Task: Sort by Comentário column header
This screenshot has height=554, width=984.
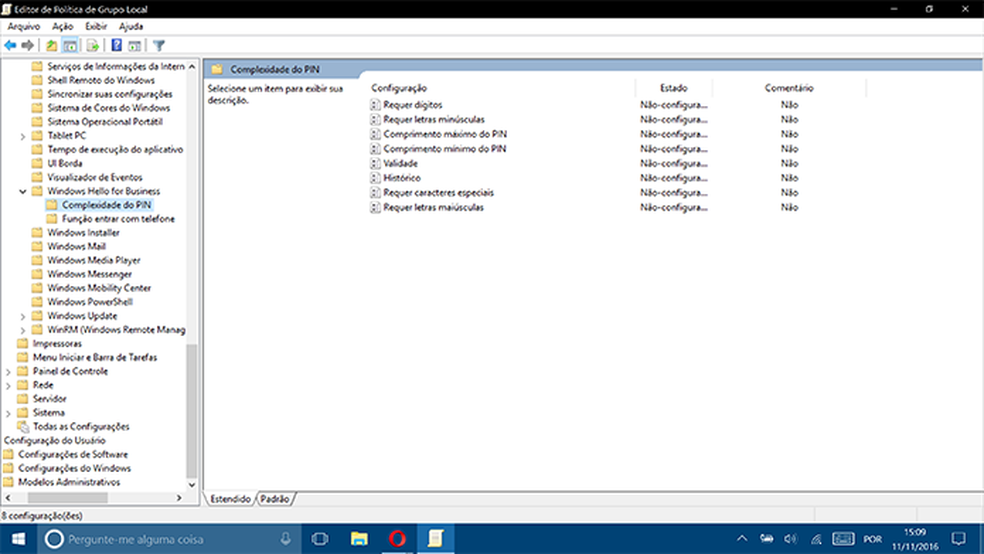Action: [789, 88]
